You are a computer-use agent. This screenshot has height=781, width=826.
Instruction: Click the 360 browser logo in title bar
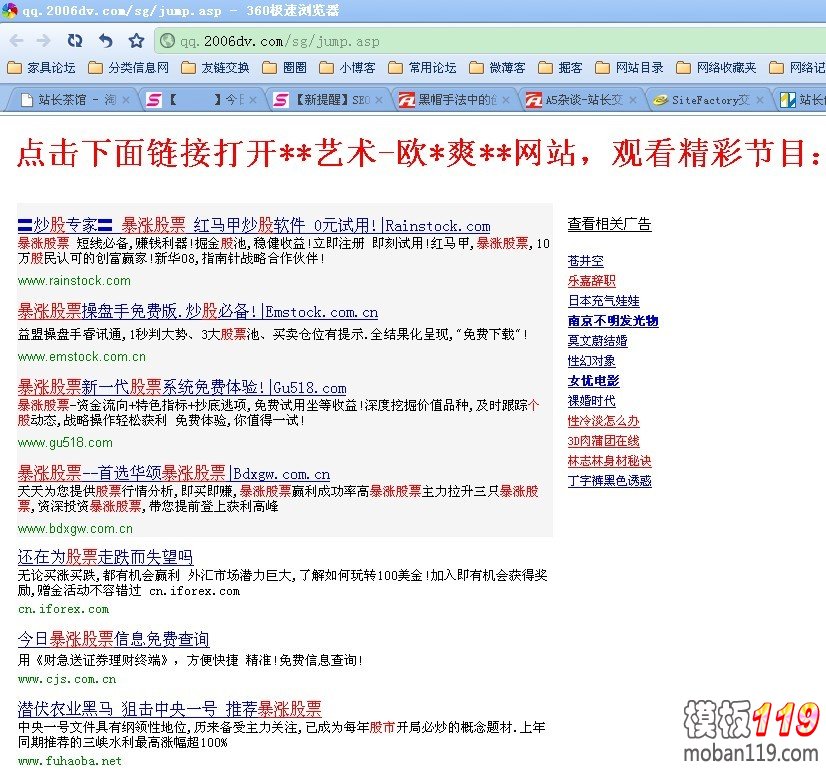point(9,10)
